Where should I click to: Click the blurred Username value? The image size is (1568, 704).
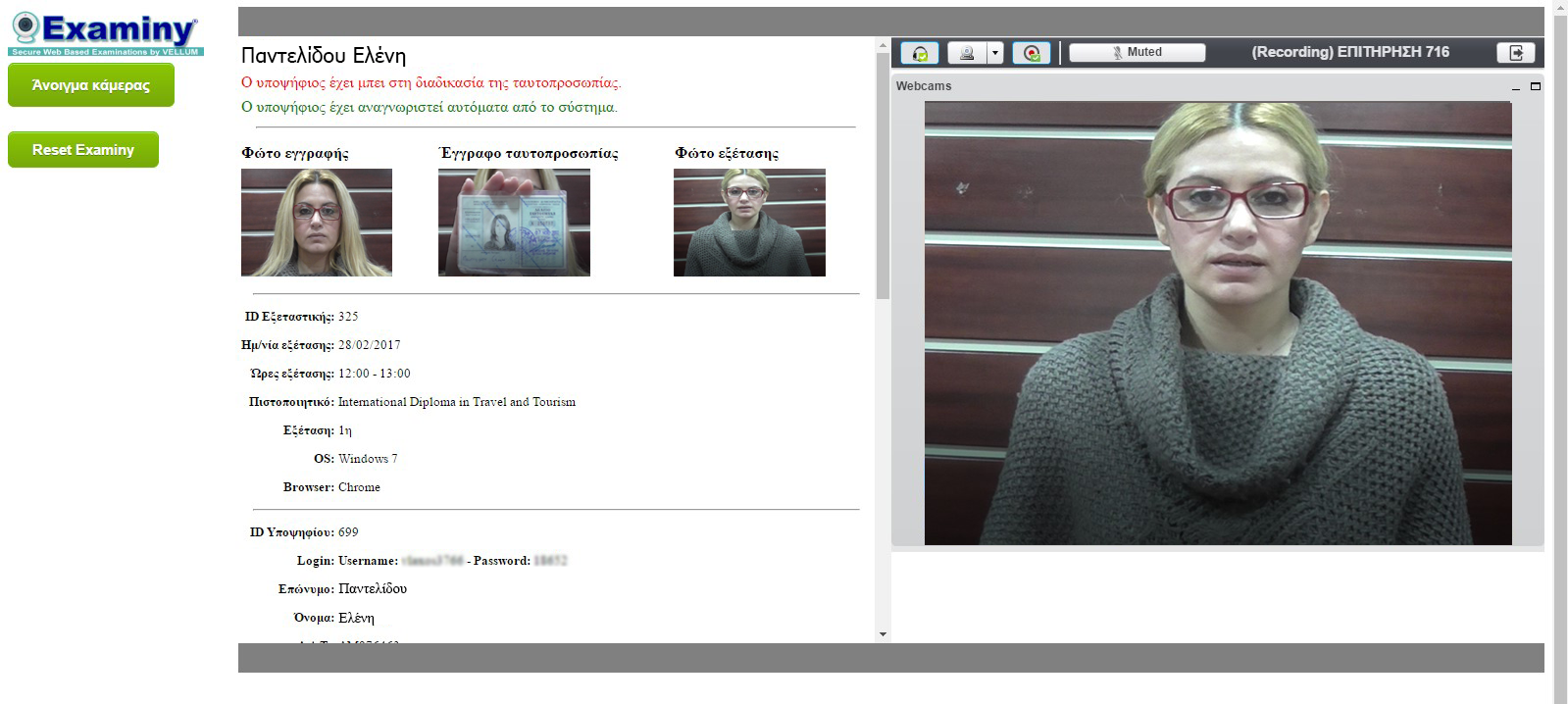(x=432, y=561)
